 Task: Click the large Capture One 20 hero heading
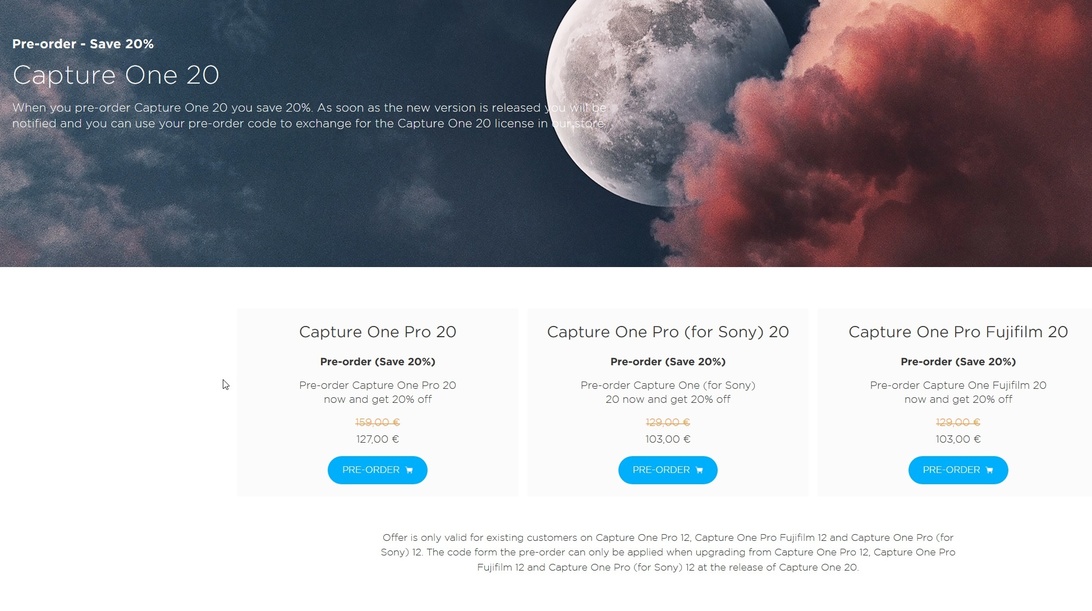tap(116, 75)
